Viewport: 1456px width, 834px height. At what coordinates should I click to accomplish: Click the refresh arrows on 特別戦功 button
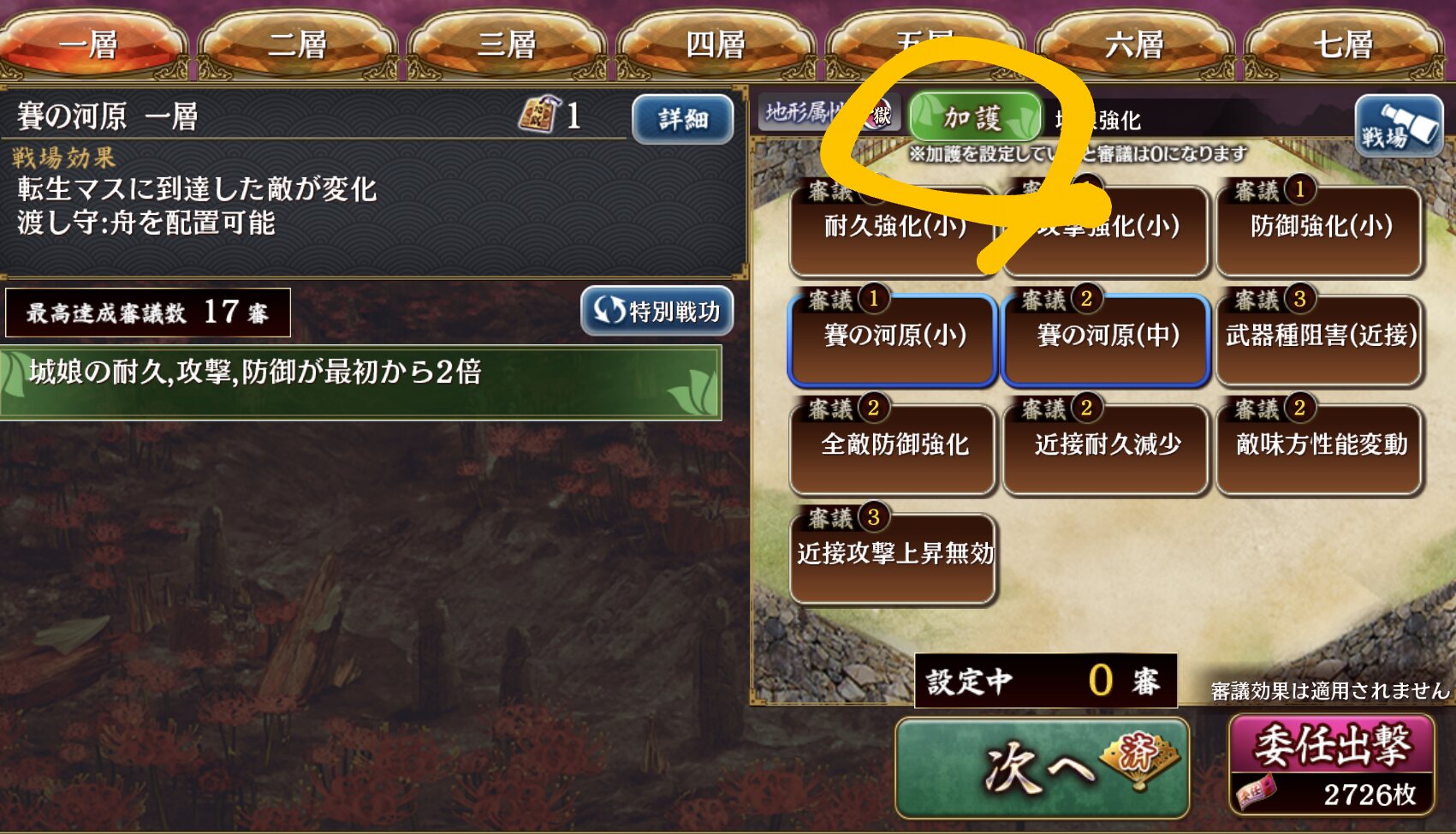pos(609,310)
